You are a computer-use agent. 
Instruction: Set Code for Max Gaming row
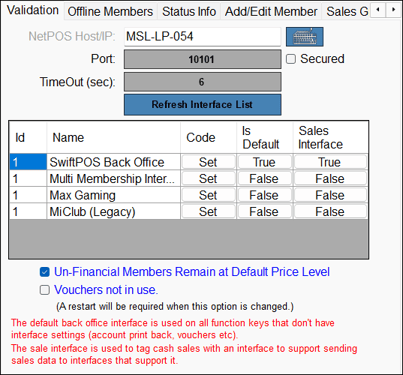(x=208, y=195)
